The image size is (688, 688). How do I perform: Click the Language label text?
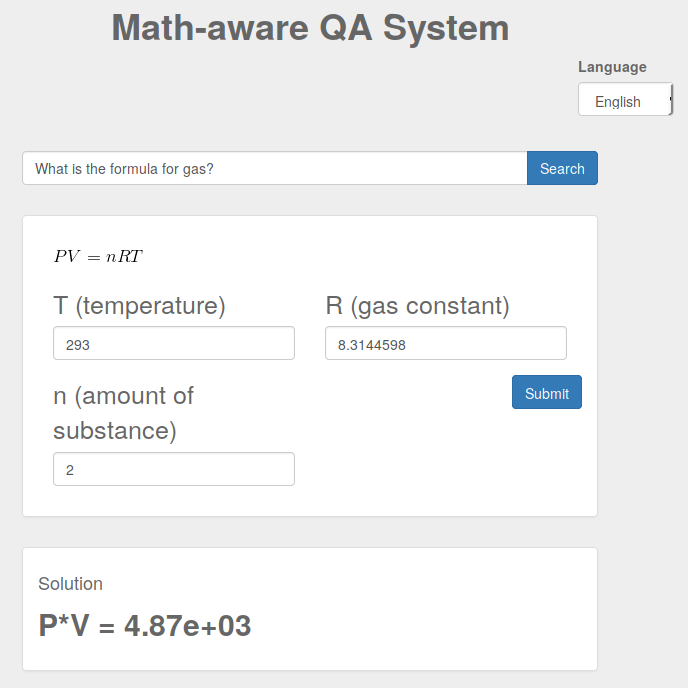pyautogui.click(x=612, y=67)
